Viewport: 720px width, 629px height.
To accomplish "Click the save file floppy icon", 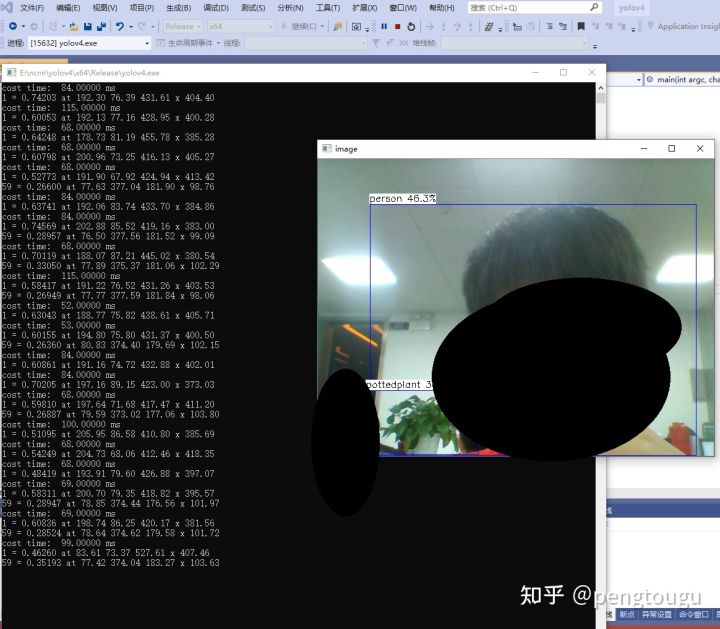I will click(x=88, y=27).
